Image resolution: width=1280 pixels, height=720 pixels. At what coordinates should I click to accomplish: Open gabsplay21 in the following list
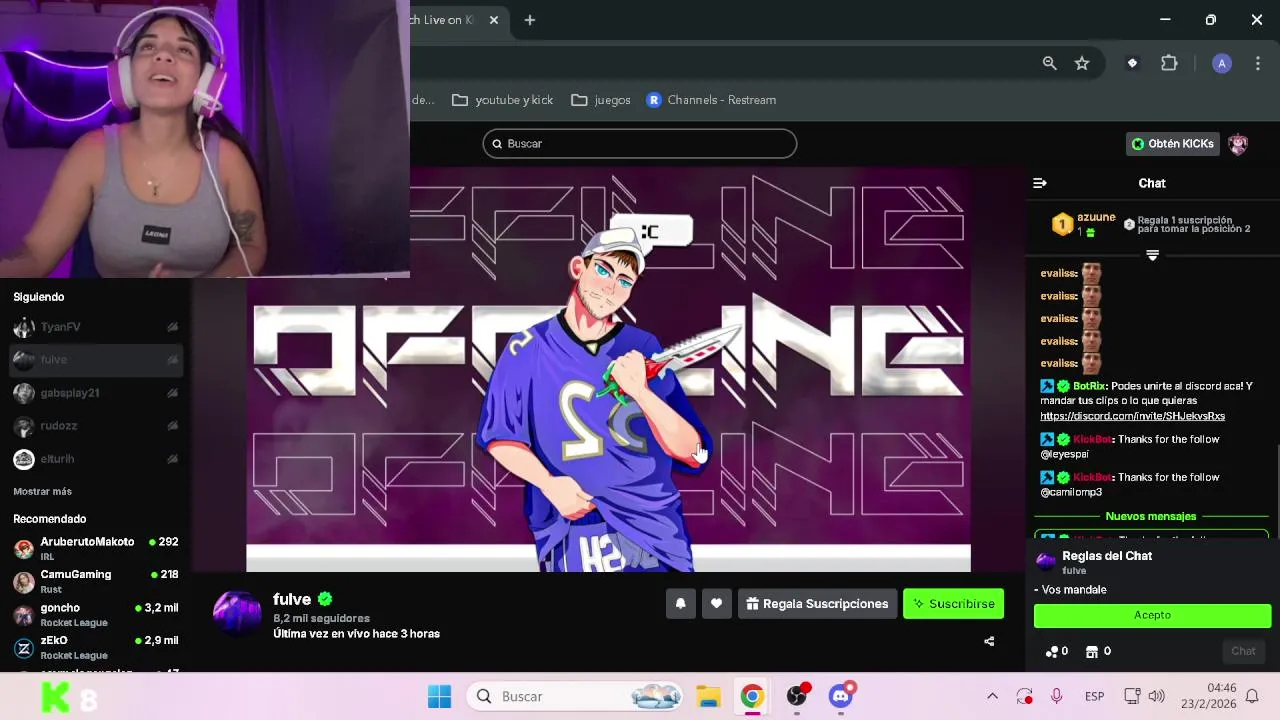pos(96,393)
